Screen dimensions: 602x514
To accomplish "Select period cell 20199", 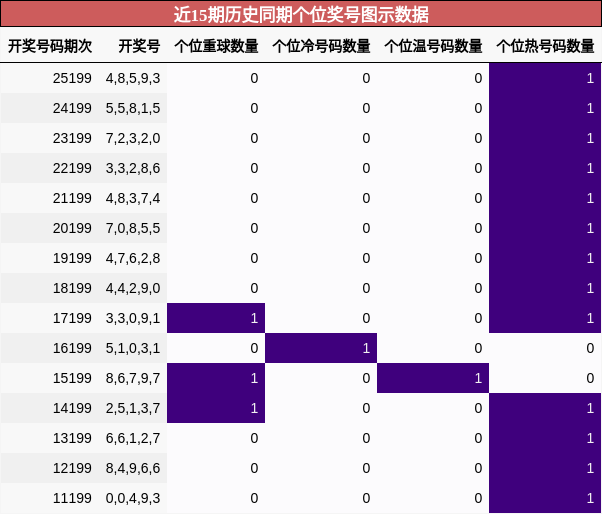I will click(72, 228).
